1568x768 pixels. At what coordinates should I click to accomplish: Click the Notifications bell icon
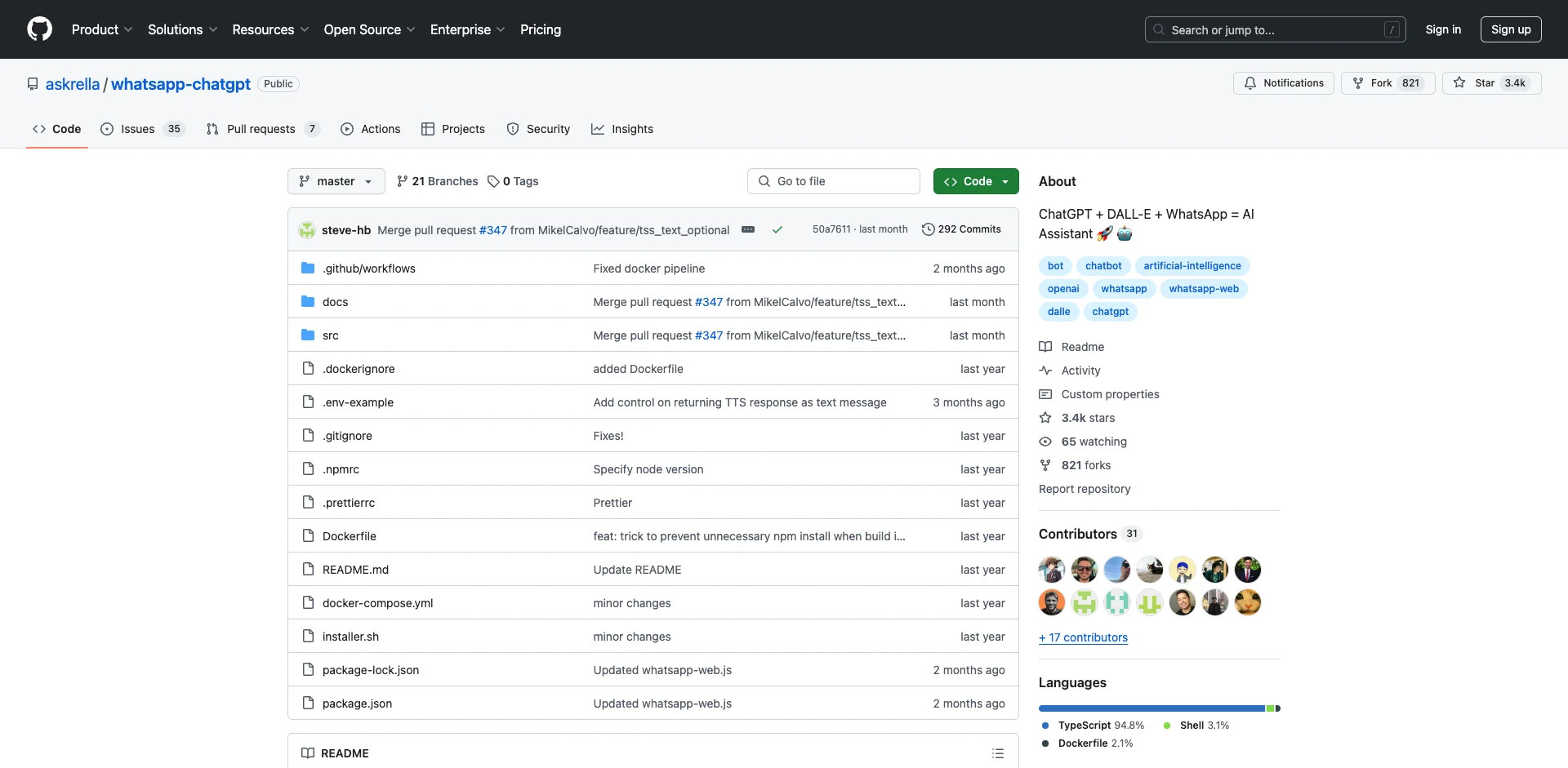(x=1250, y=83)
